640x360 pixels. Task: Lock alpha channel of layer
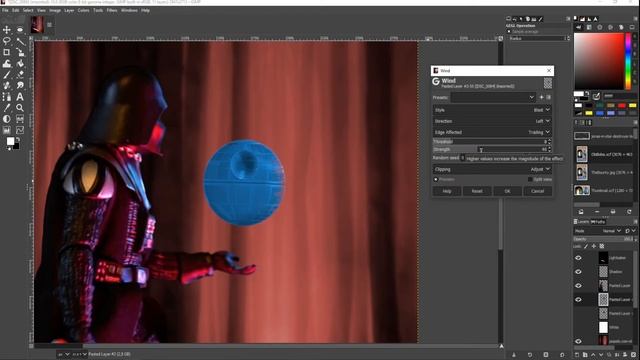602,246
